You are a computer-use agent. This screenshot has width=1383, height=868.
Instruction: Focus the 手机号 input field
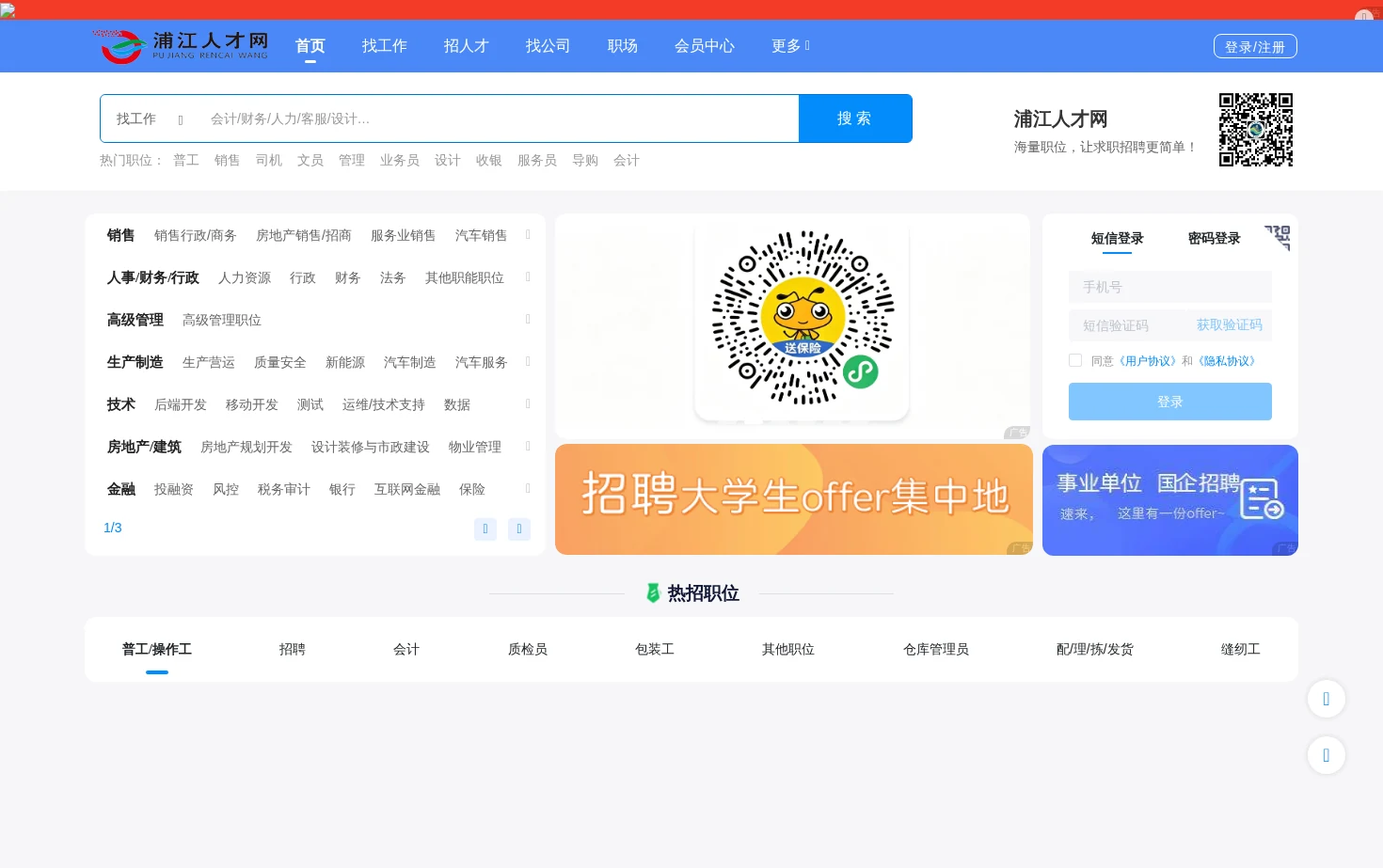(1170, 287)
